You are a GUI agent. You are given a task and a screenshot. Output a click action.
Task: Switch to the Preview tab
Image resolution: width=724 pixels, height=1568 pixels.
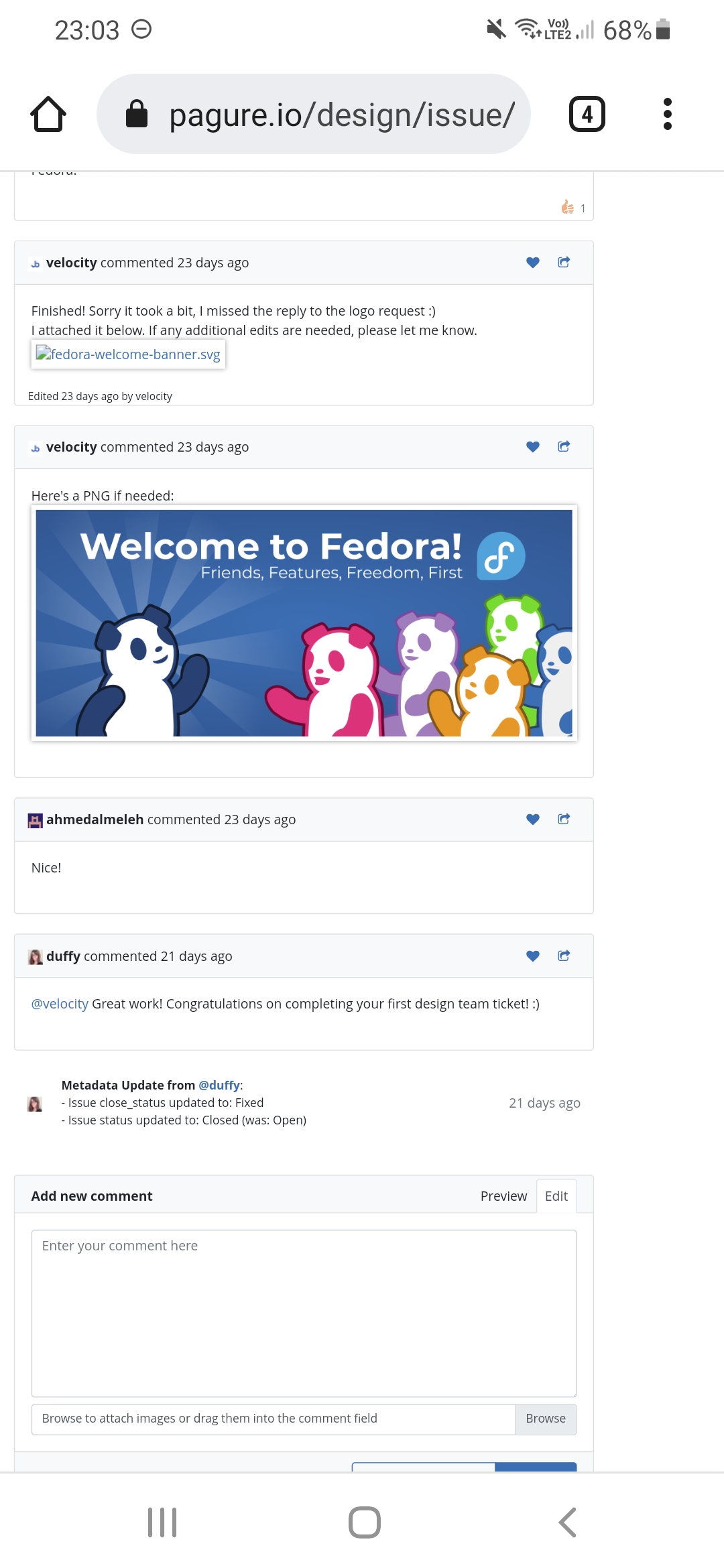point(503,1196)
